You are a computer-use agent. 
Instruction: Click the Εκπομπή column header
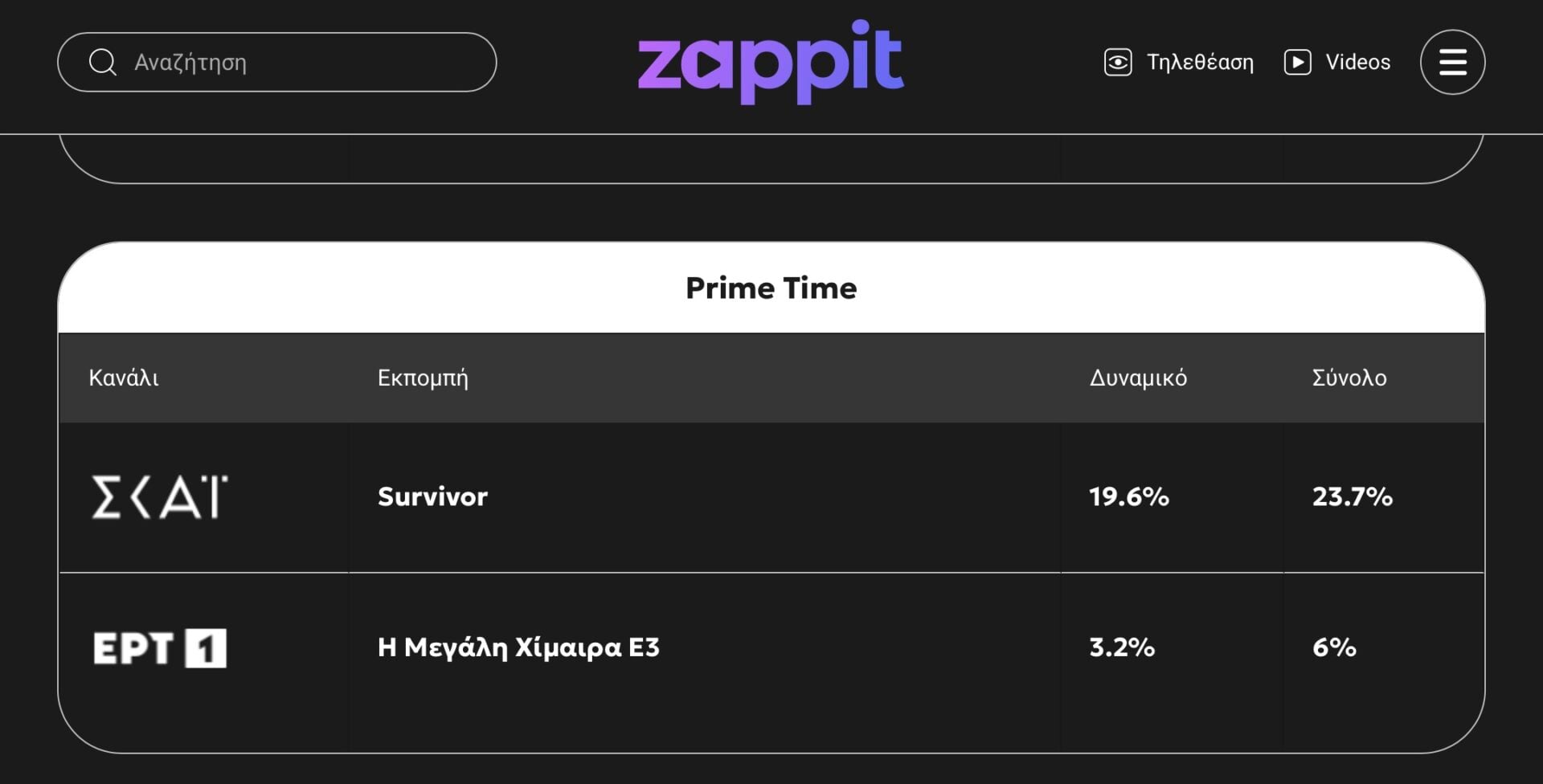tap(423, 378)
